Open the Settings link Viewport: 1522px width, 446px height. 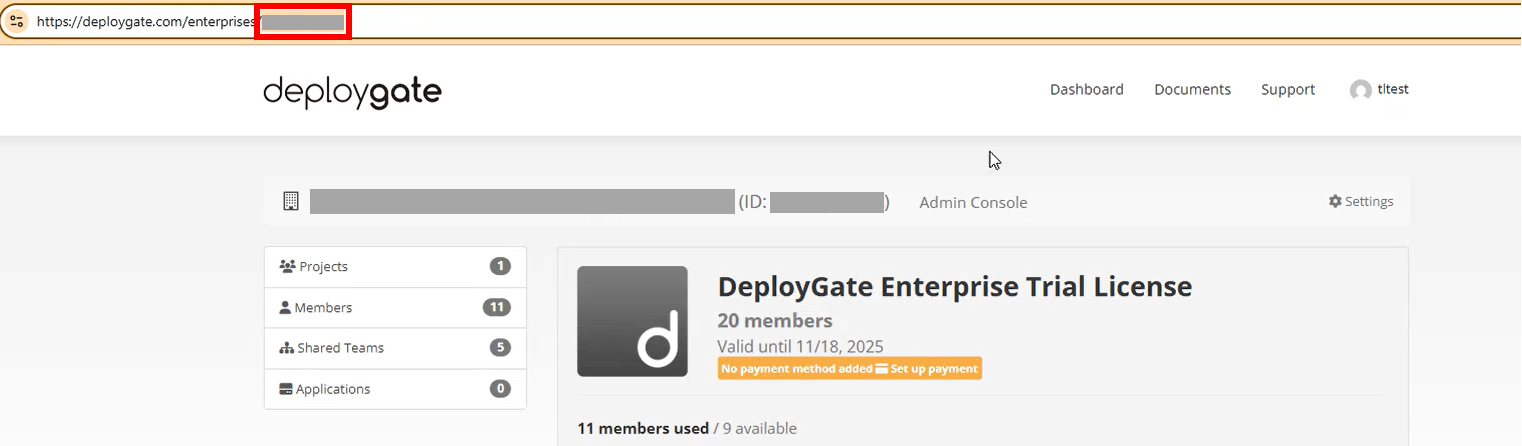tap(1361, 201)
